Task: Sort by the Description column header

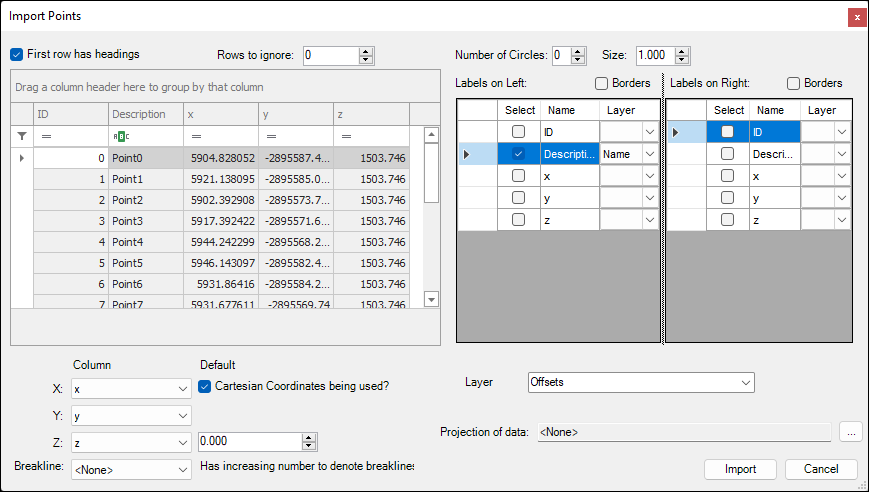Action: [x=145, y=115]
